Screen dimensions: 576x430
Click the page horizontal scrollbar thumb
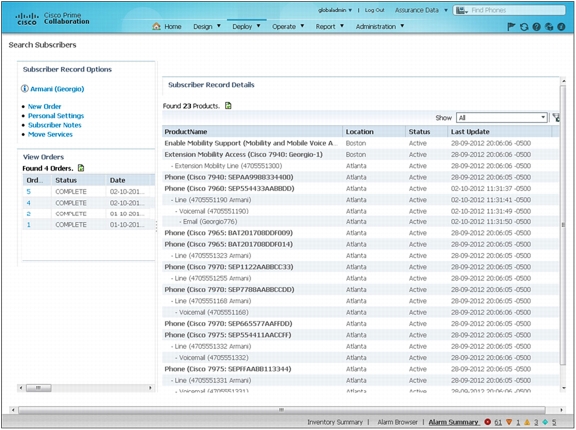coord(281,410)
